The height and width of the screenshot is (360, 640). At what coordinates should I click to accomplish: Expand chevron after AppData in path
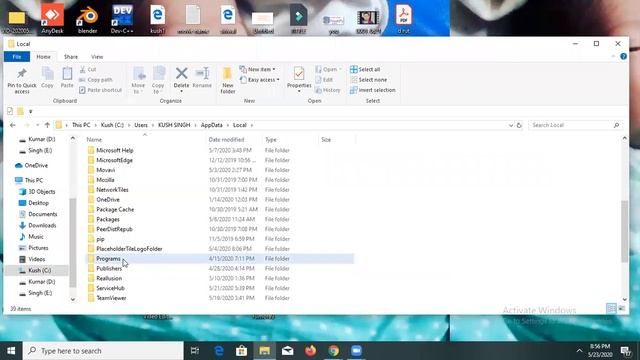click(x=228, y=125)
